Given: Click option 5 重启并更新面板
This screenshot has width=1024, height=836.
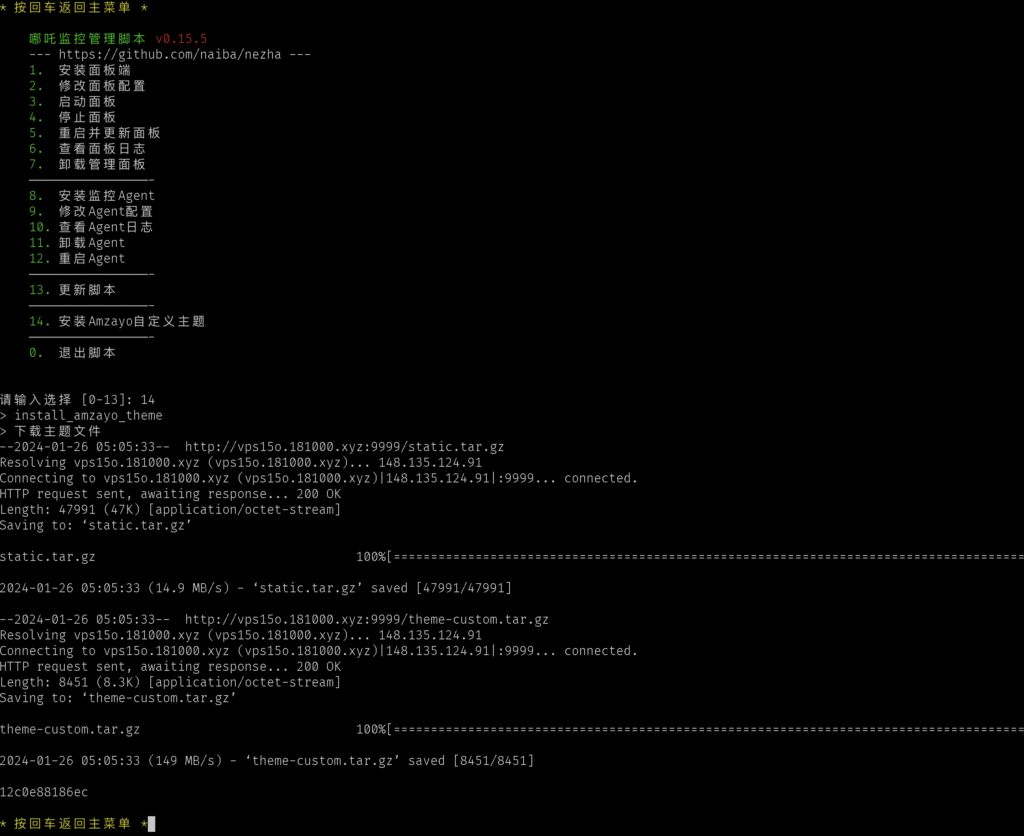Looking at the screenshot, I should pyautogui.click(x=109, y=133).
